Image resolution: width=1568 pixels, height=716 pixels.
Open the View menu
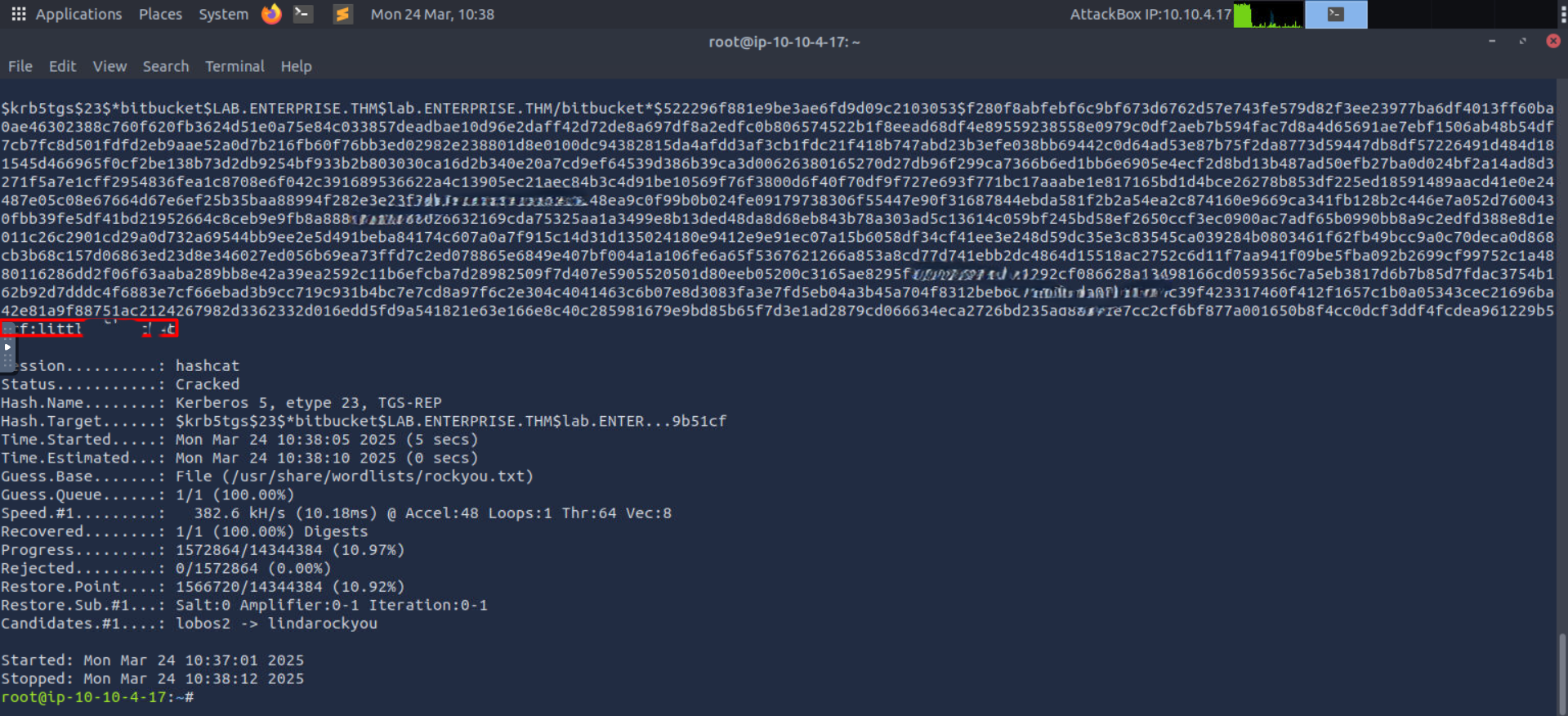[x=109, y=66]
